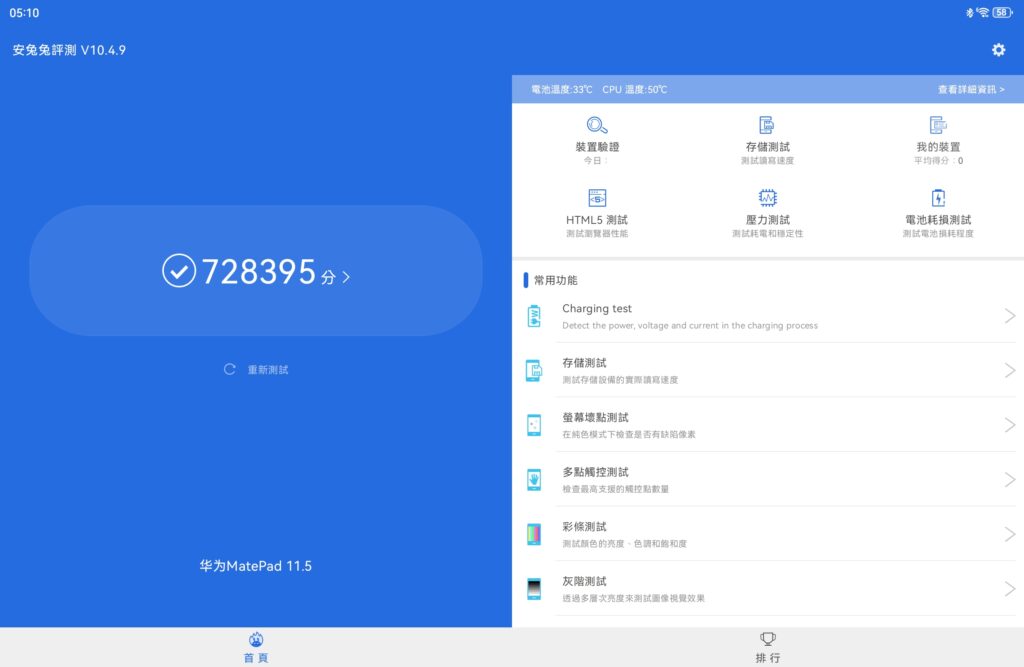
Task: Tap the 我的裝置 my device icon
Action: 938,126
